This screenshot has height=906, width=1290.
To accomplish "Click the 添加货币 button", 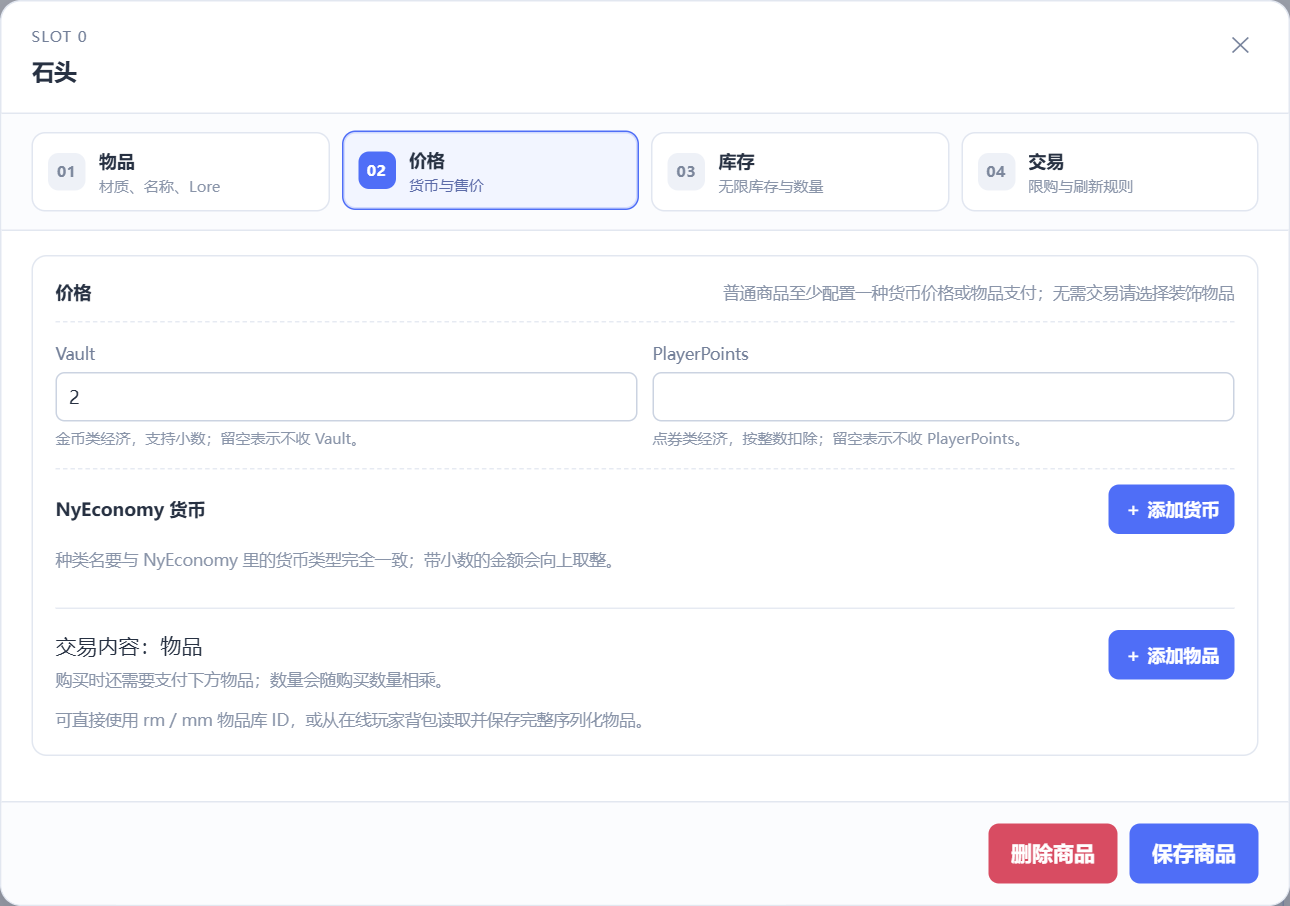I will coord(1171,510).
